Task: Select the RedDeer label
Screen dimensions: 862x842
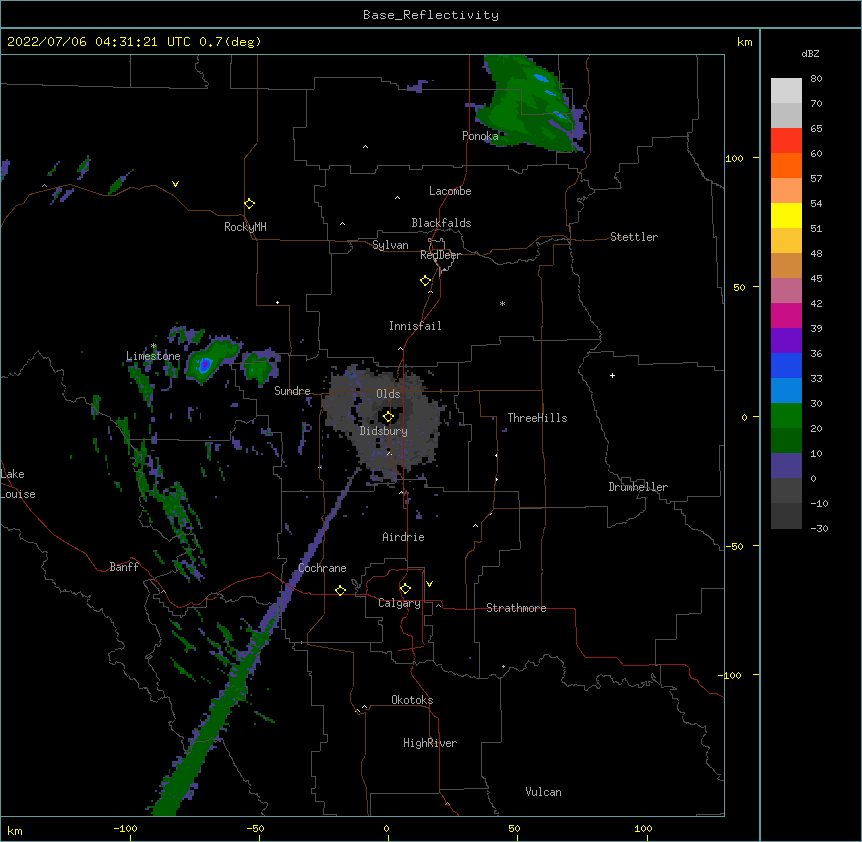Action: [440, 255]
